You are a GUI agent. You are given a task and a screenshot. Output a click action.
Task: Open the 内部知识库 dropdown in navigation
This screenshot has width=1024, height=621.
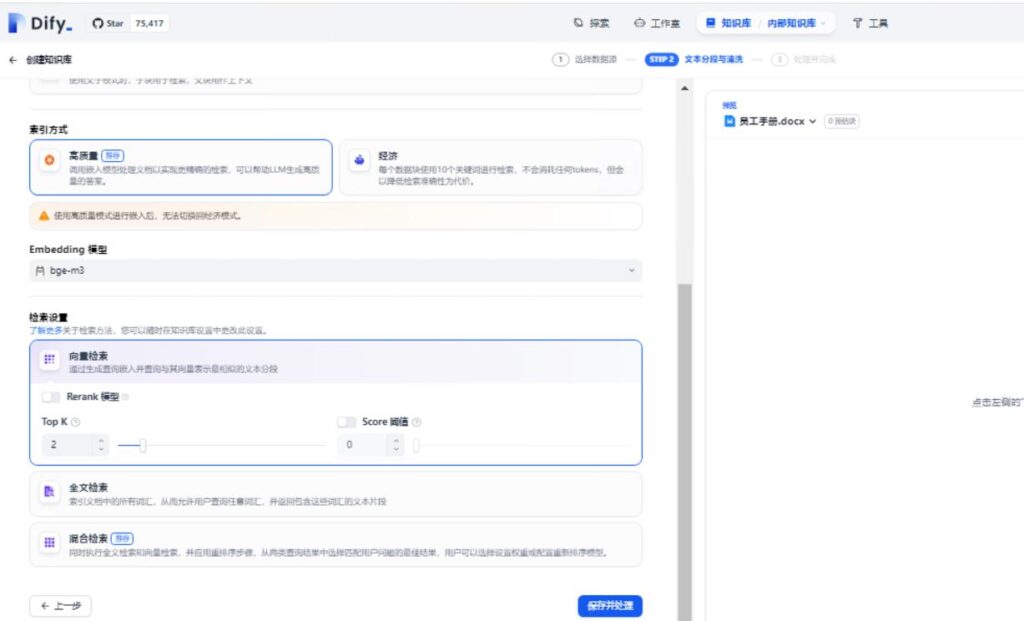click(x=796, y=23)
